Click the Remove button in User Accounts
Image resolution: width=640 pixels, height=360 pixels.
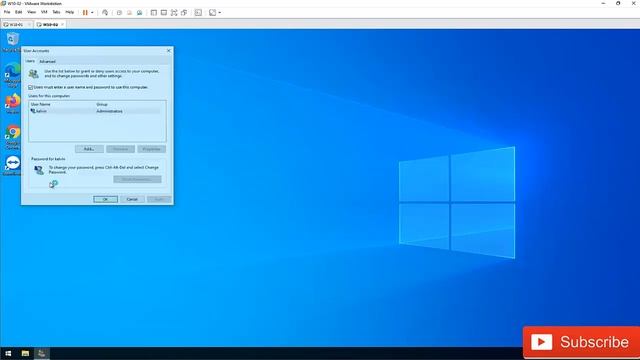[x=120, y=149]
